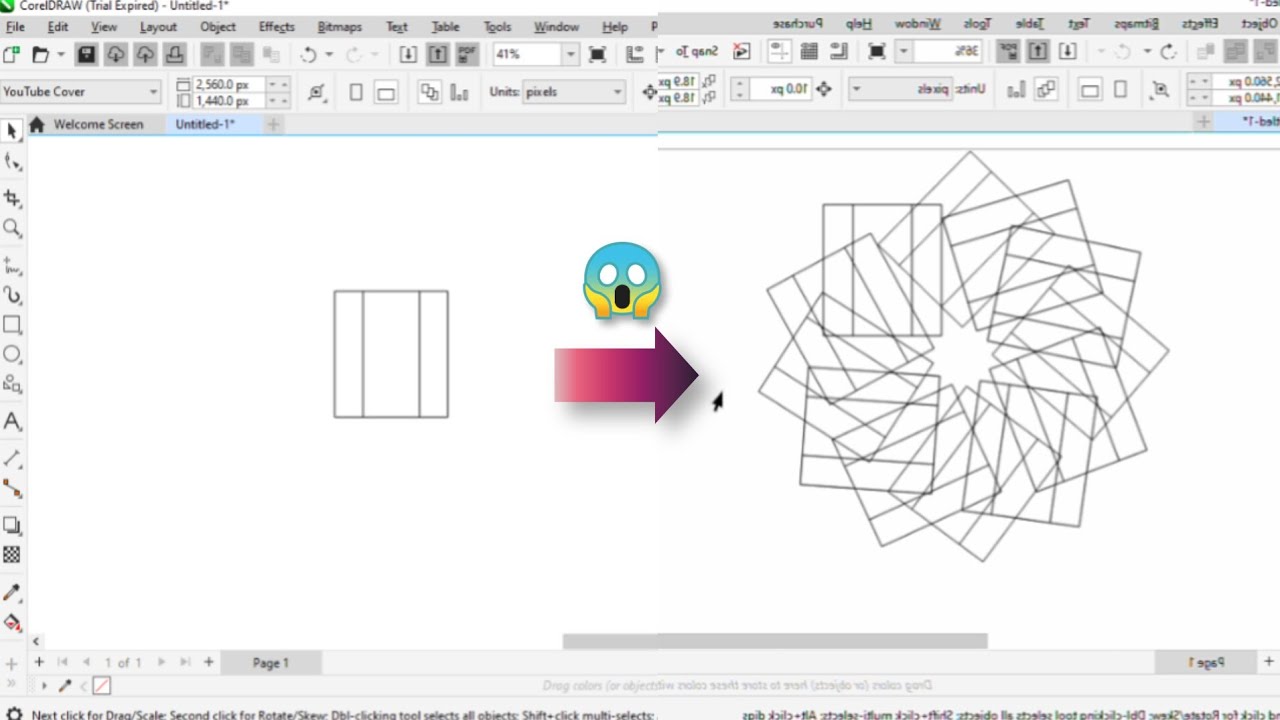
Task: Open the Units dropdown in the left window
Action: click(x=616, y=92)
